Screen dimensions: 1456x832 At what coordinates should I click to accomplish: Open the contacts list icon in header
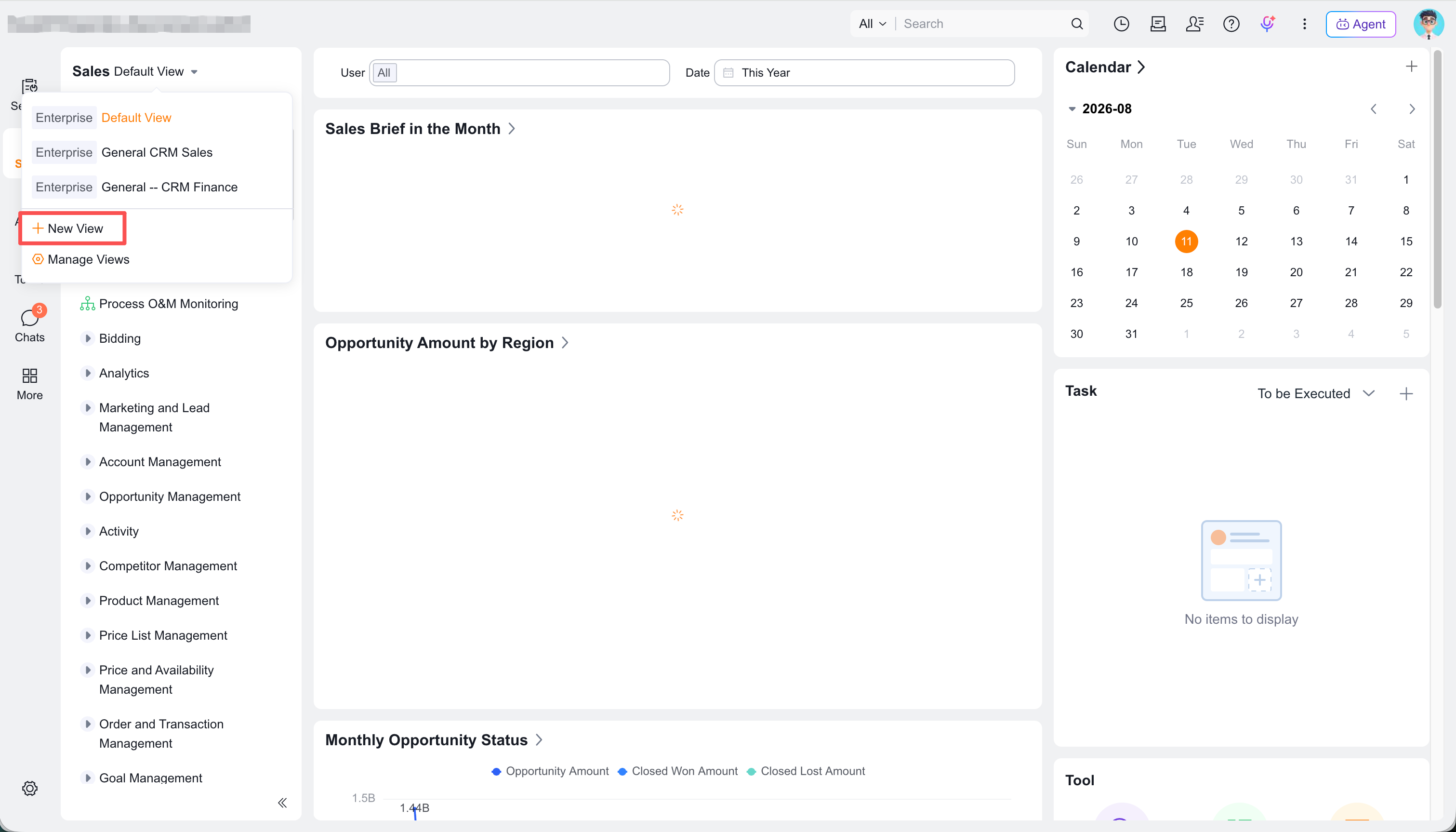[1194, 24]
